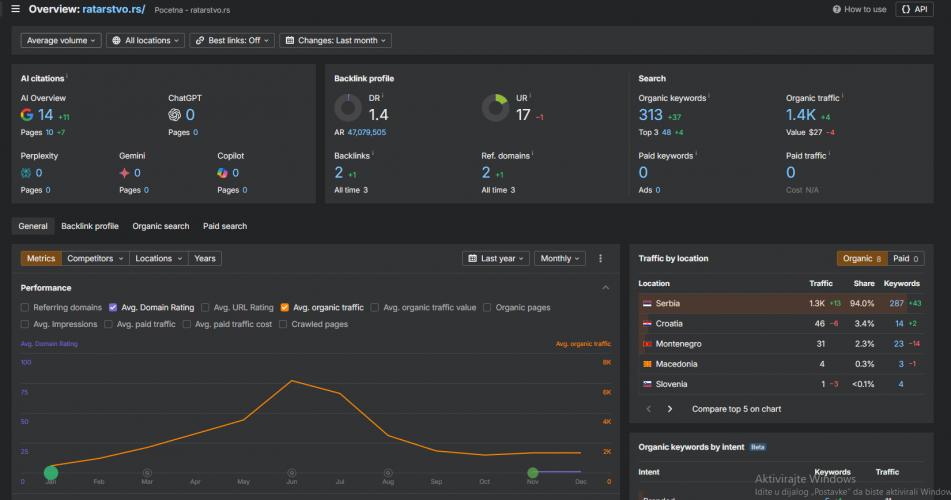
Task: Uncheck Avg. Domain Rating checkbox
Action: [x=113, y=308]
